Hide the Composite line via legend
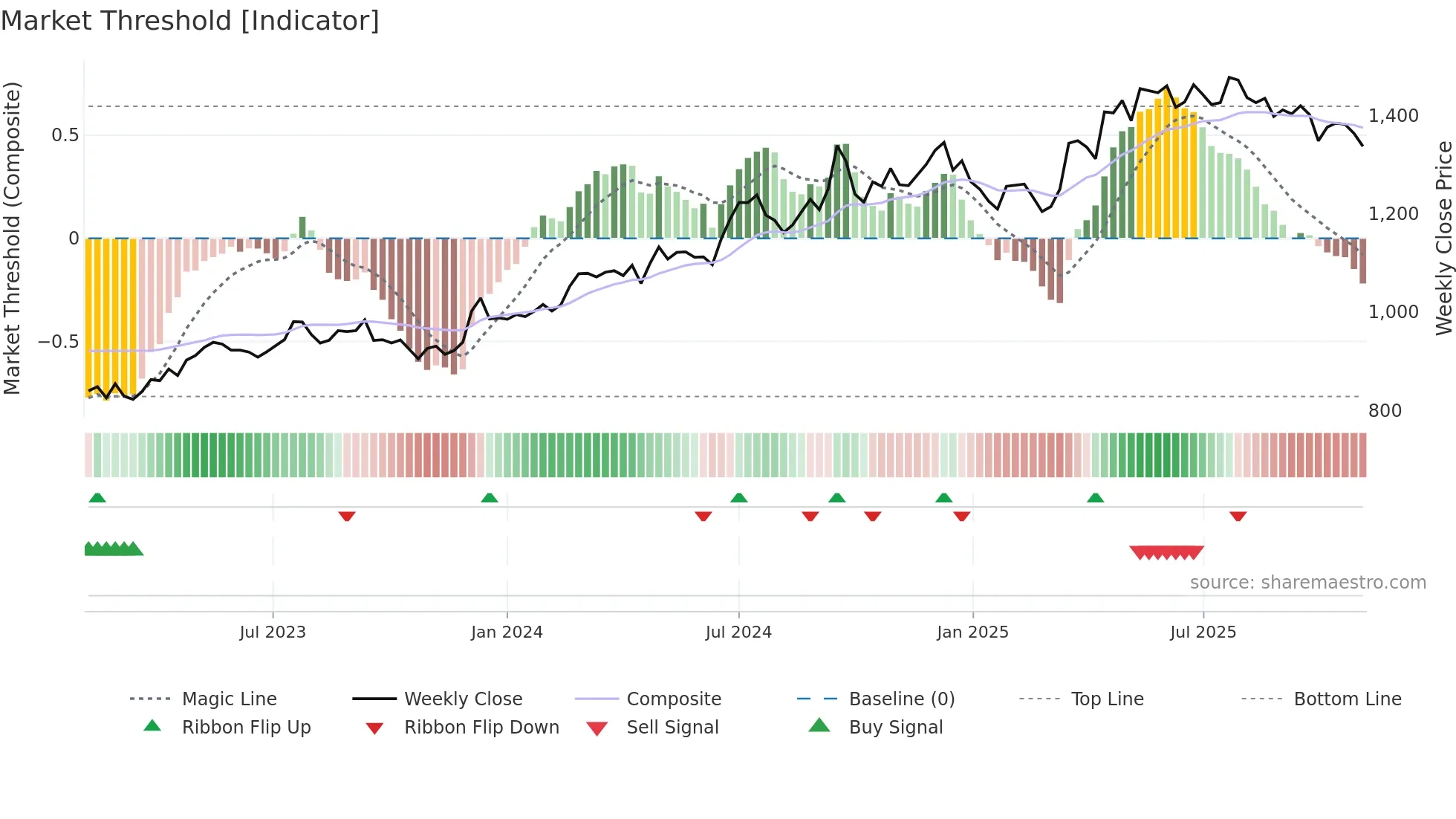This screenshot has width=1456, height=819. pos(673,699)
